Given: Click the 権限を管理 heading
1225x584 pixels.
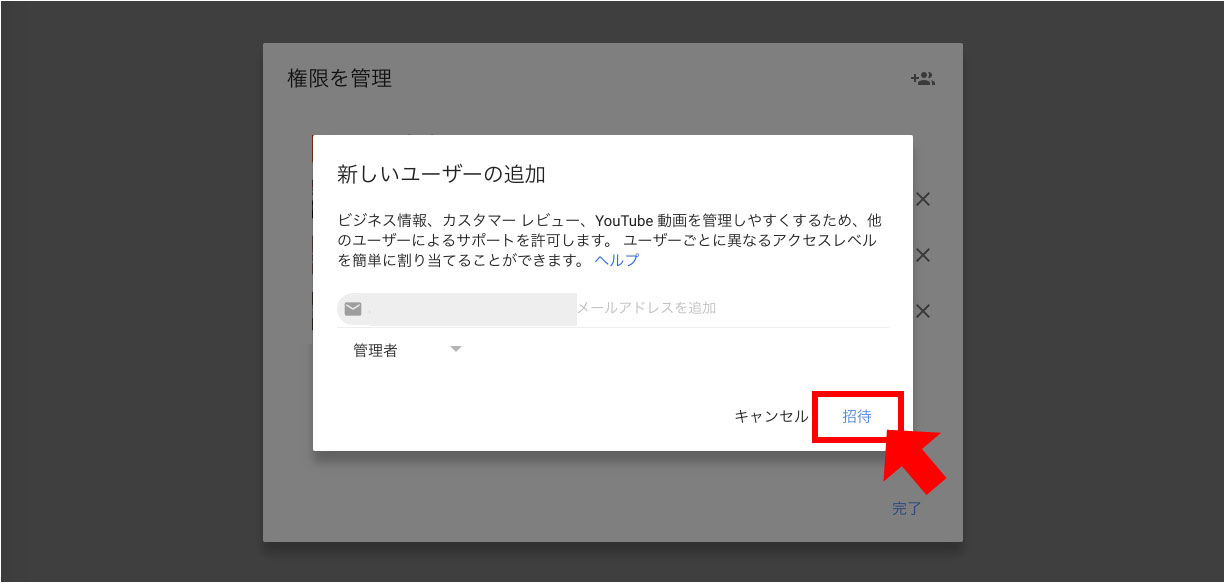Looking at the screenshot, I should click(340, 78).
